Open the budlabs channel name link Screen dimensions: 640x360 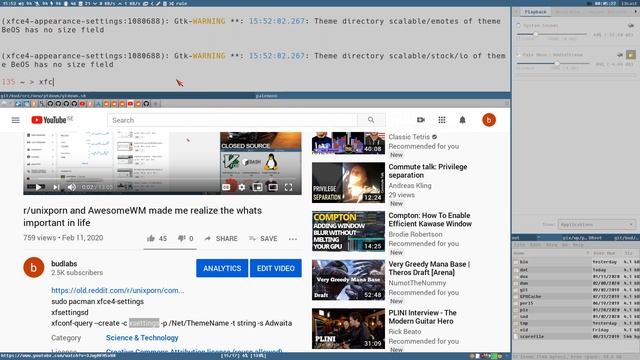point(64,264)
